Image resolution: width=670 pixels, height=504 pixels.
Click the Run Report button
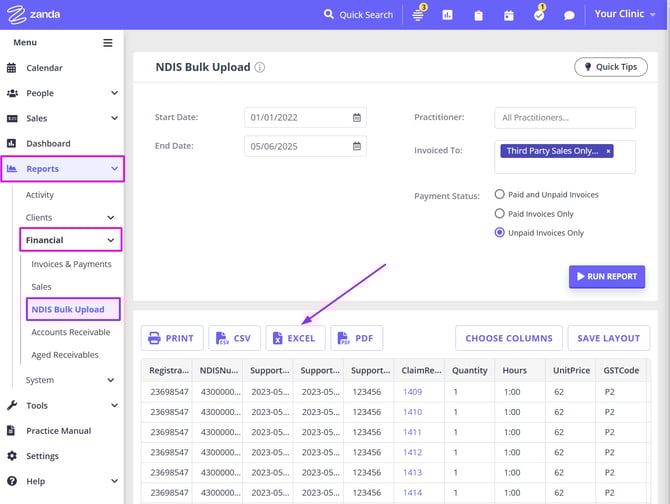[606, 276]
